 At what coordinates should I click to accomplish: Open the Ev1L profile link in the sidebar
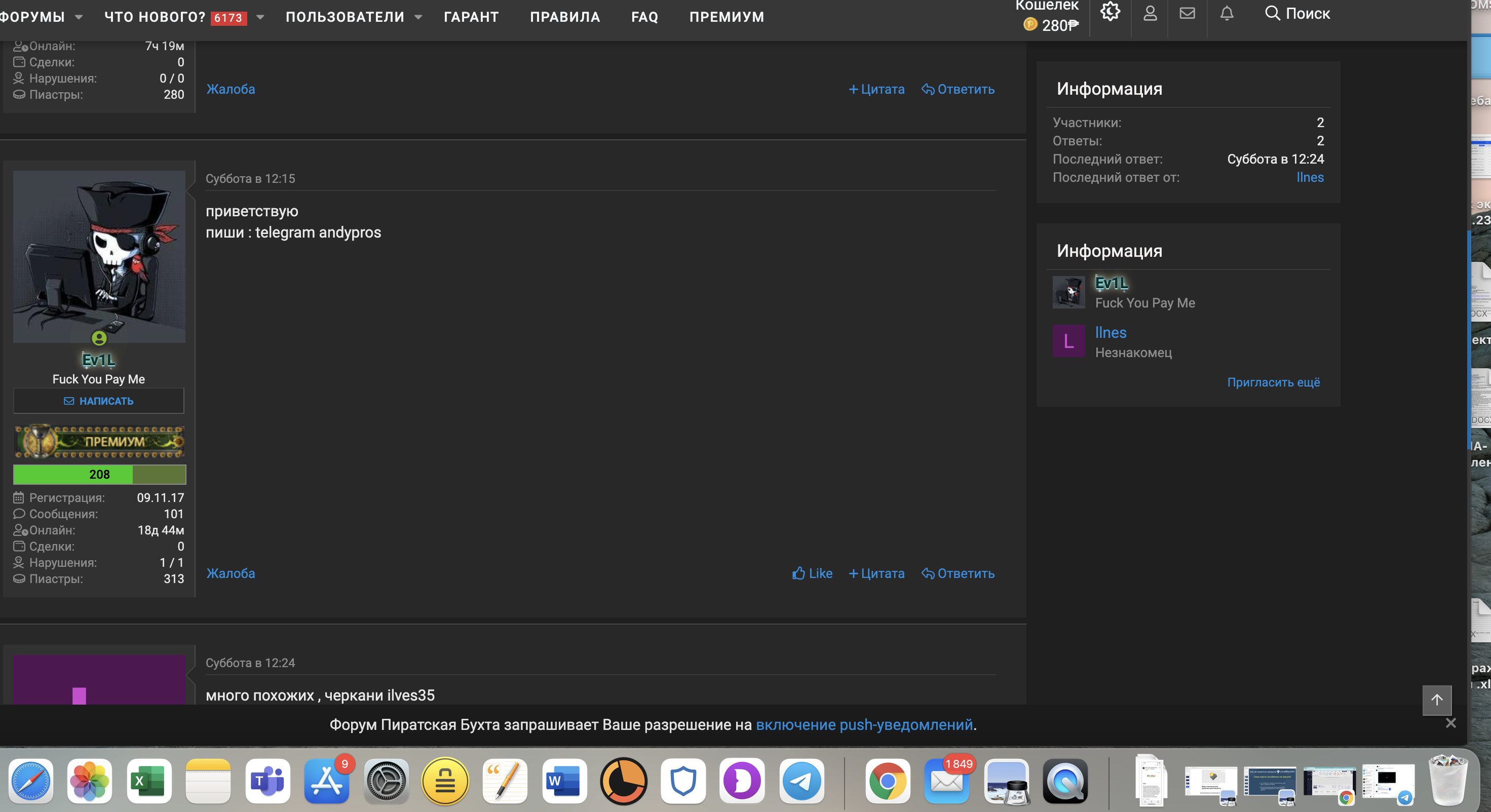click(x=1112, y=283)
